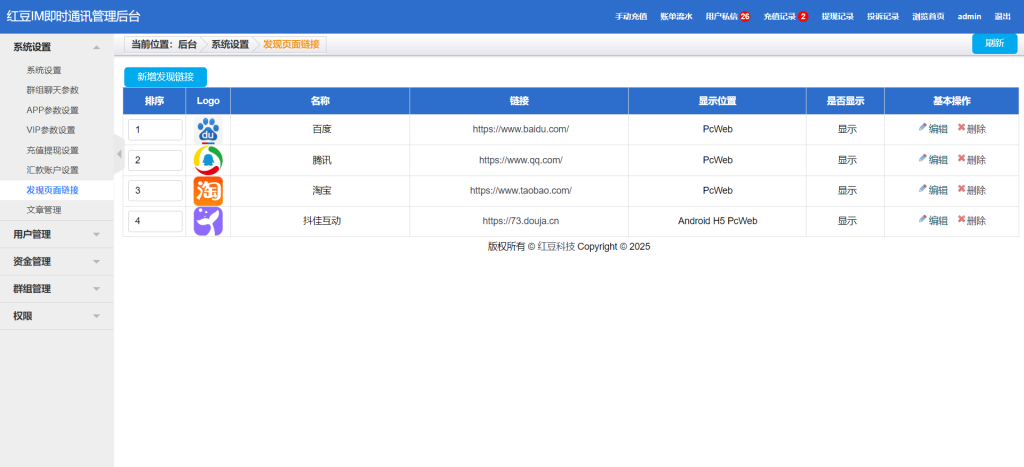1024x467 pixels.
Task: Click the Tencent QQ logo icon
Action: coord(207,160)
